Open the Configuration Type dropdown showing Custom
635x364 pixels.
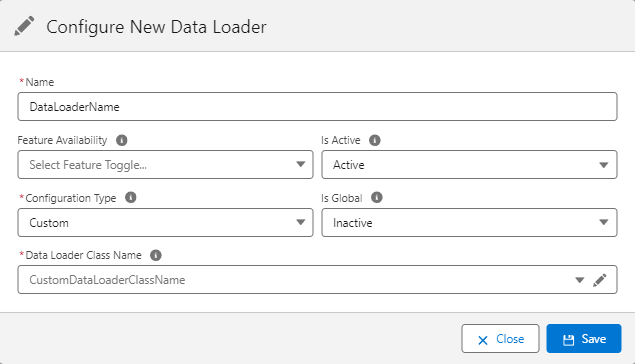click(x=165, y=222)
